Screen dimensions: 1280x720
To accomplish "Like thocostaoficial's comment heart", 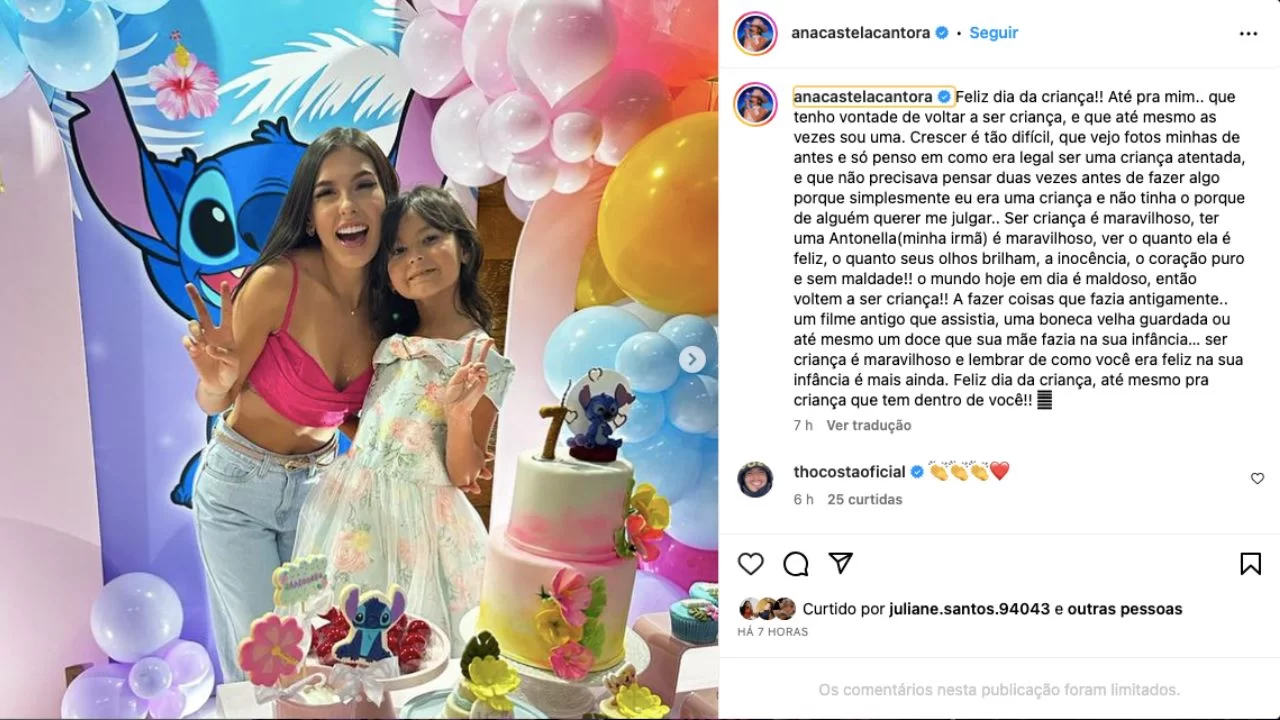I will (1257, 479).
